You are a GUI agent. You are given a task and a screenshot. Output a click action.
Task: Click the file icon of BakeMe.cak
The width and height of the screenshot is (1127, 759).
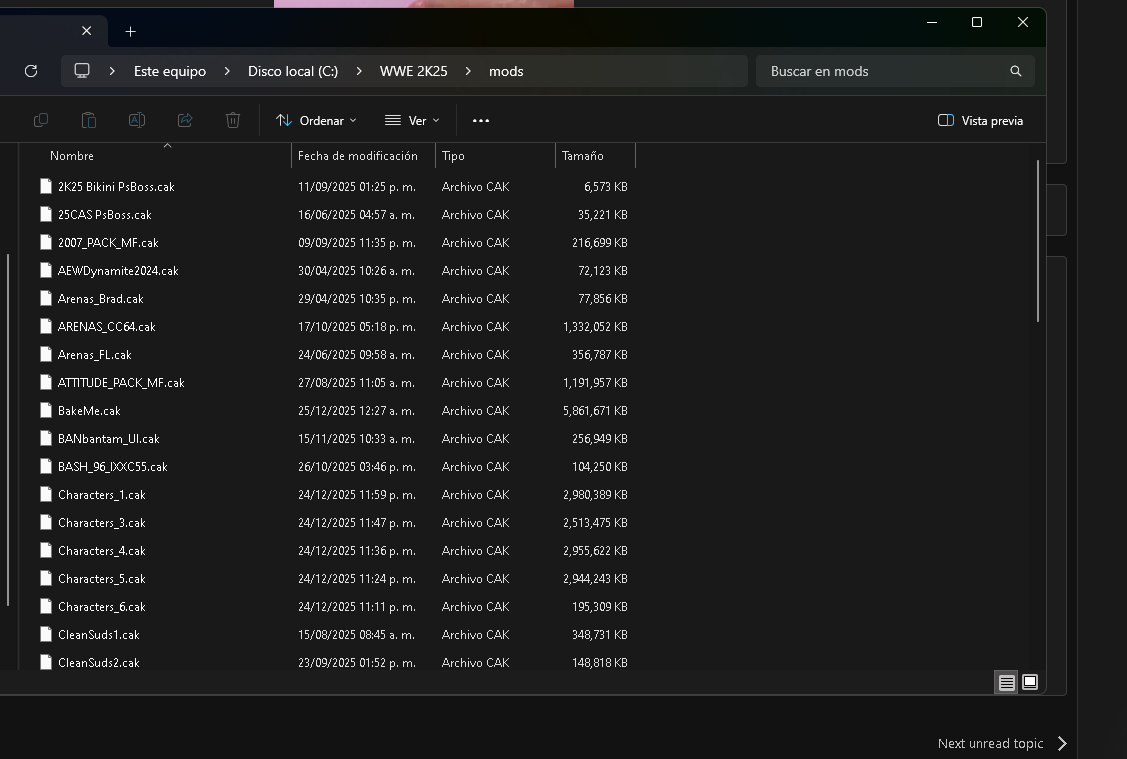coord(46,410)
